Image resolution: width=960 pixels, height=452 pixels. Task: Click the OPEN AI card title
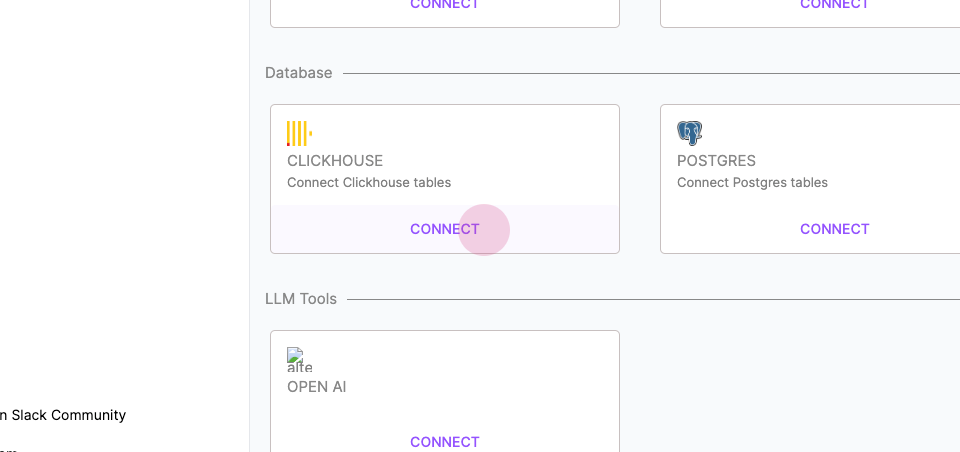(317, 387)
